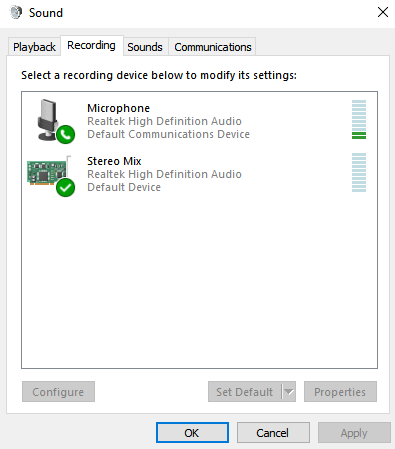The height and width of the screenshot is (449, 395).
Task: Click the green checkmark badge on Stereo Mix
Action: coord(65,187)
